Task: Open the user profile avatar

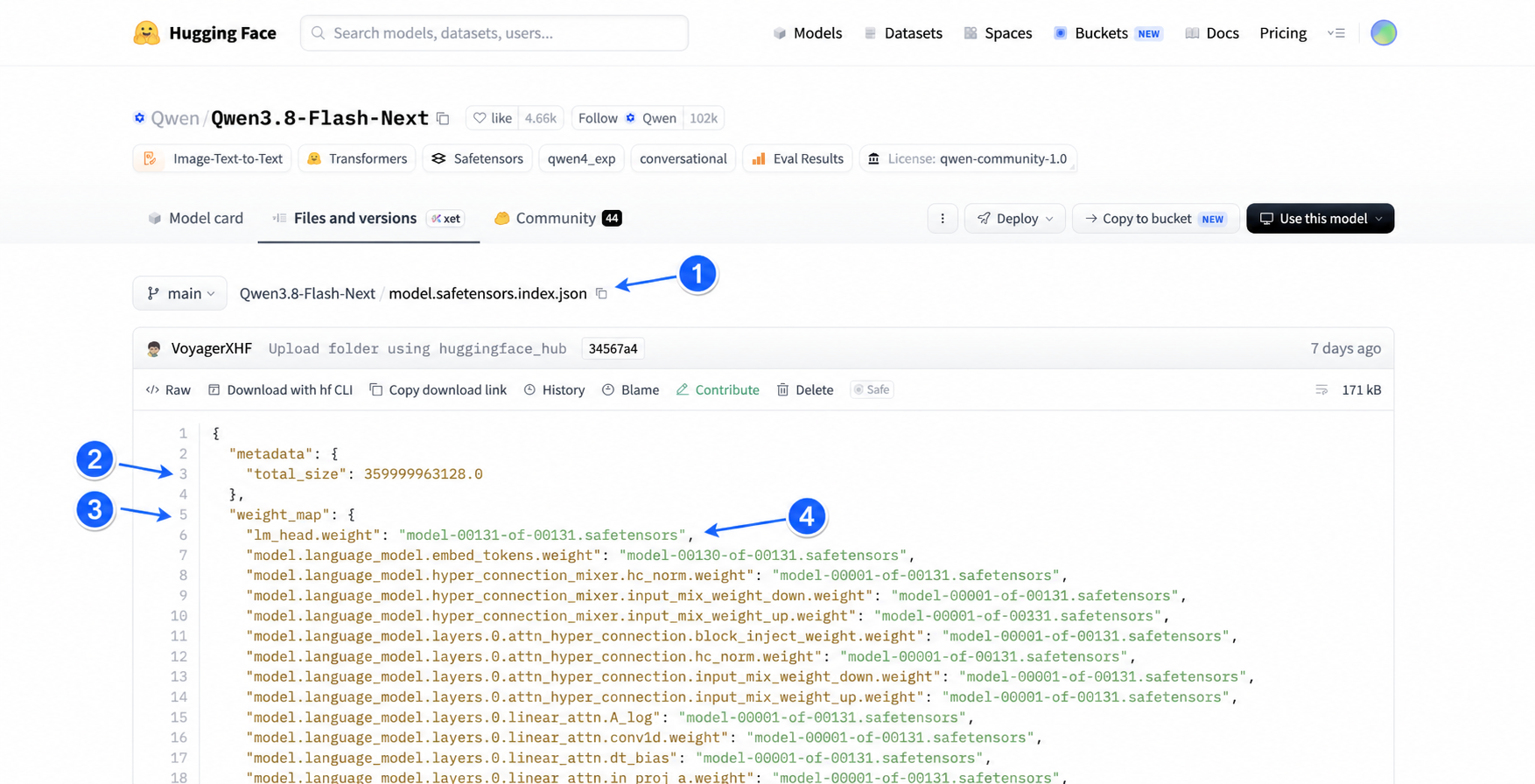Action: pos(1383,33)
